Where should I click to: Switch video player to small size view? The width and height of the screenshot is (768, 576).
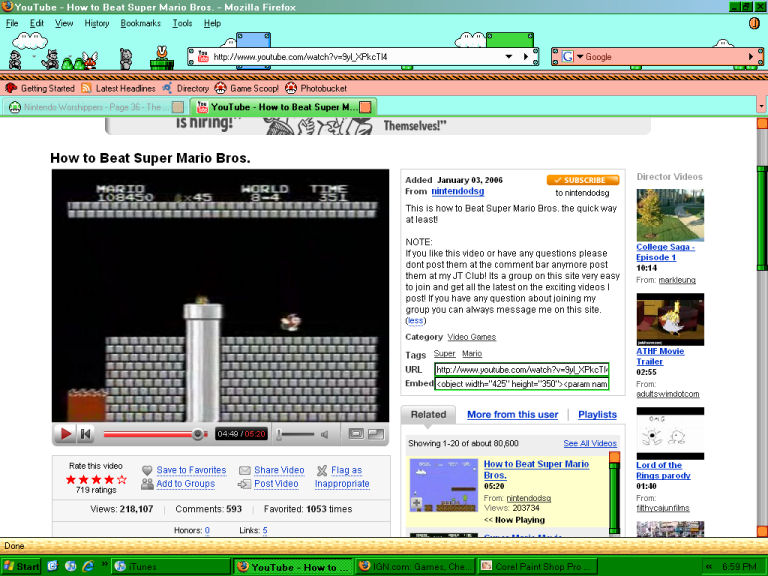[356, 434]
